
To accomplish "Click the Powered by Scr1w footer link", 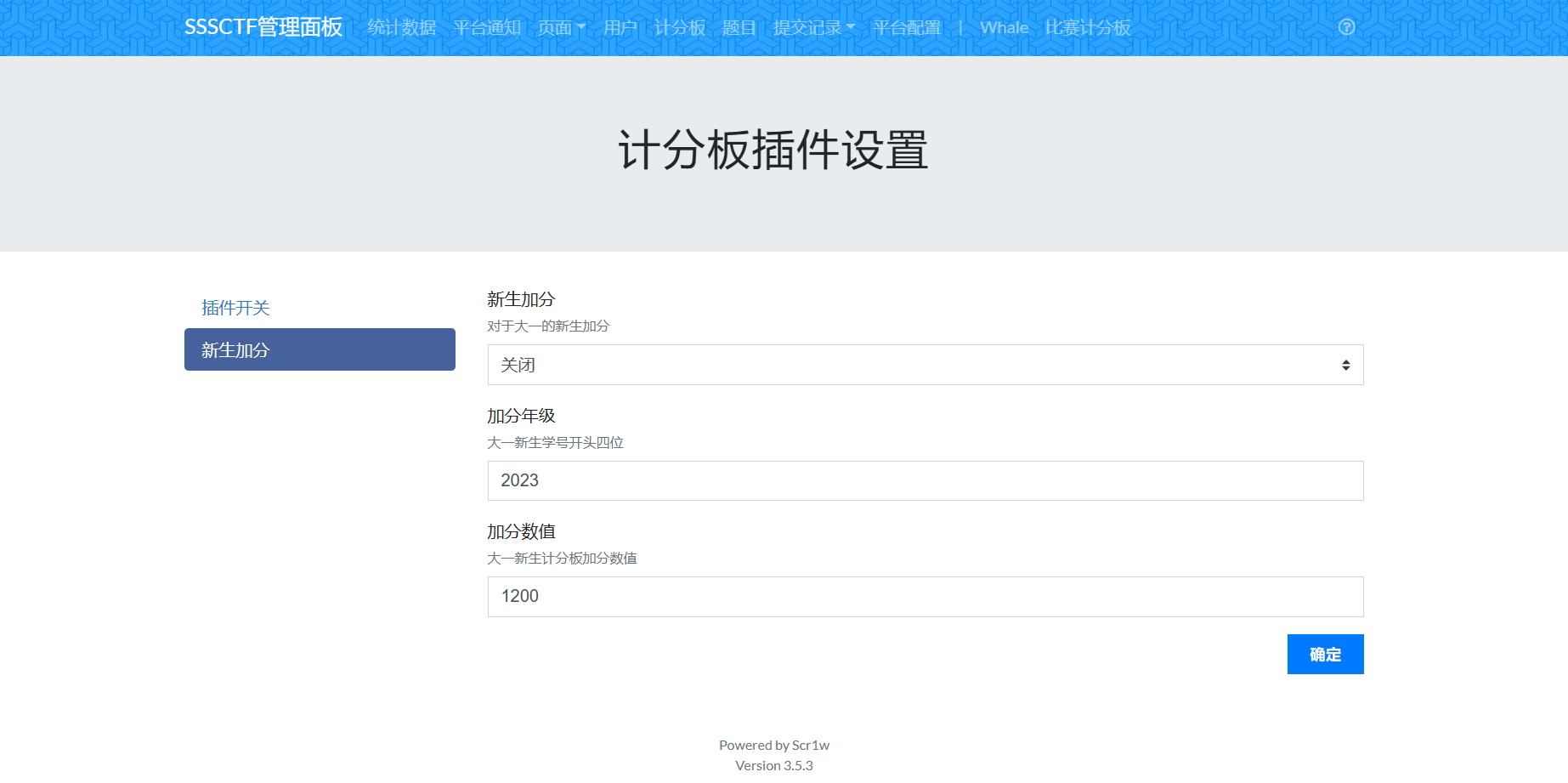I will [773, 746].
